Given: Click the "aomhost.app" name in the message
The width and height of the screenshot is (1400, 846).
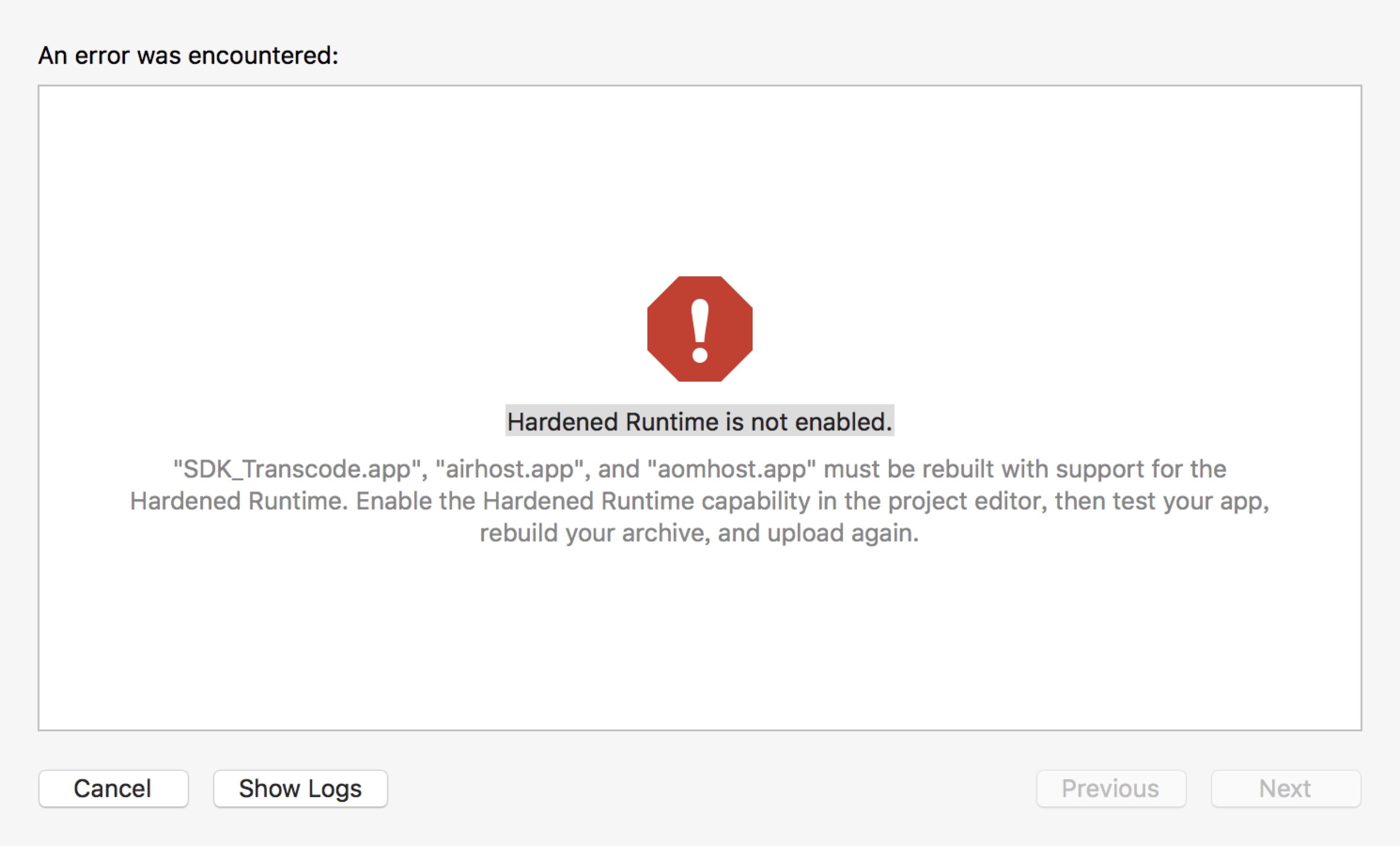Looking at the screenshot, I should [x=732, y=469].
